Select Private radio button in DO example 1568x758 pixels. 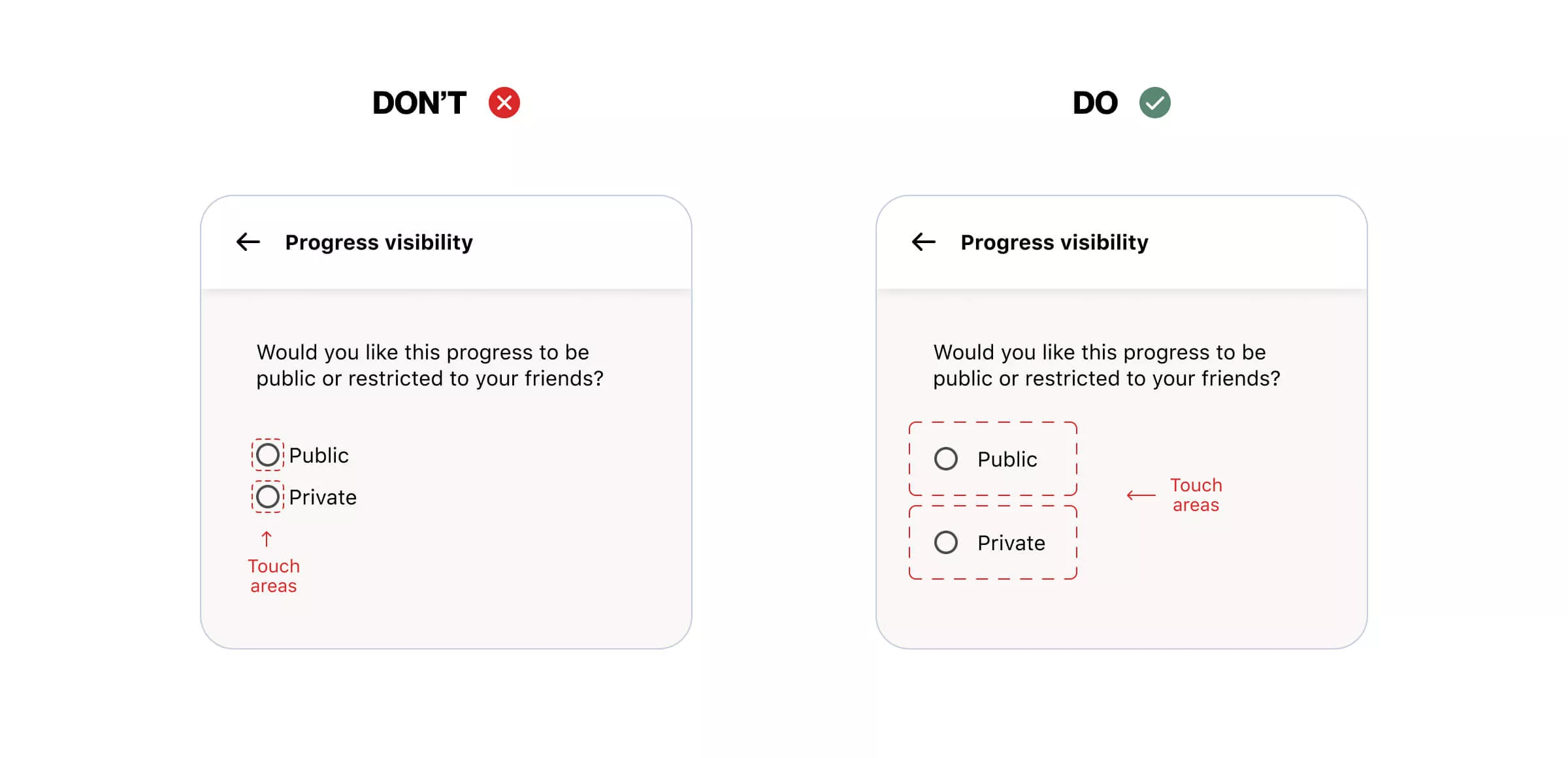(946, 542)
